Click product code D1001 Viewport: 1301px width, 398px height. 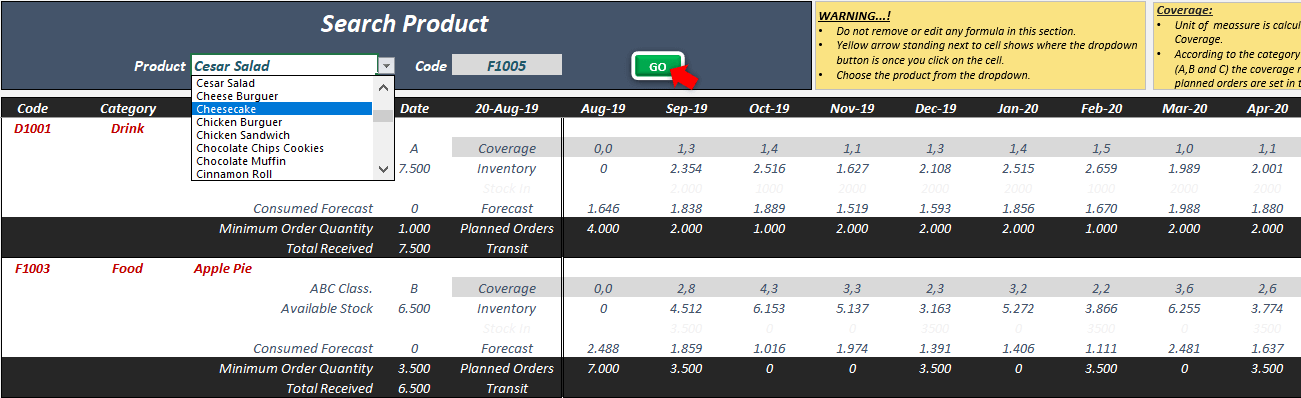tap(32, 128)
